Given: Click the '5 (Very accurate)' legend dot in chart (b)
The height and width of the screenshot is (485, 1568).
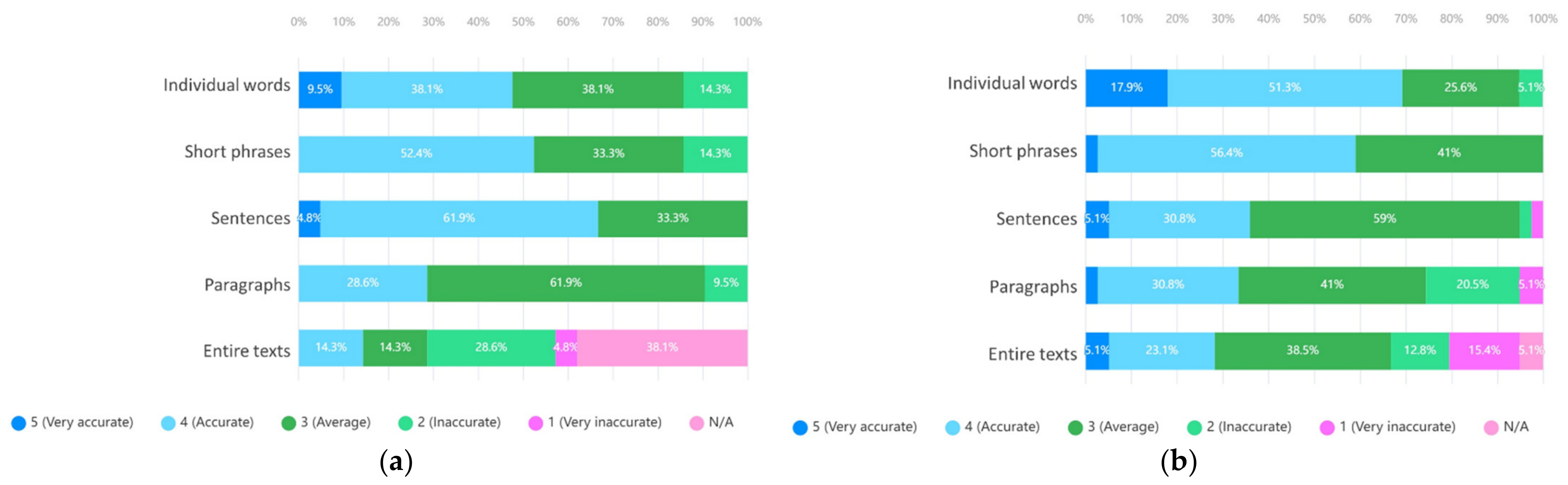Looking at the screenshot, I should click(800, 428).
